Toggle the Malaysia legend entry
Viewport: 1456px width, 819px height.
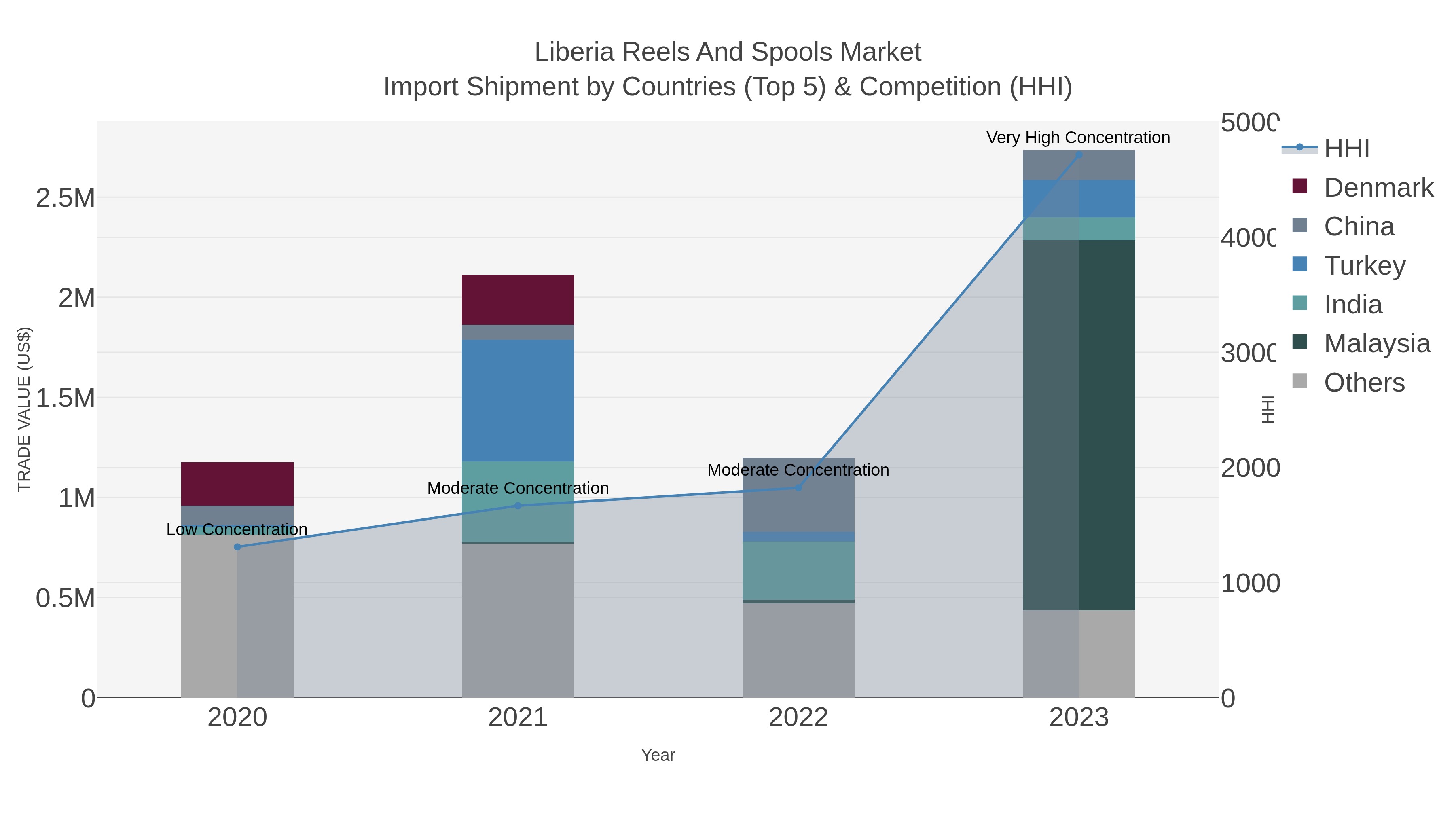(x=1361, y=343)
